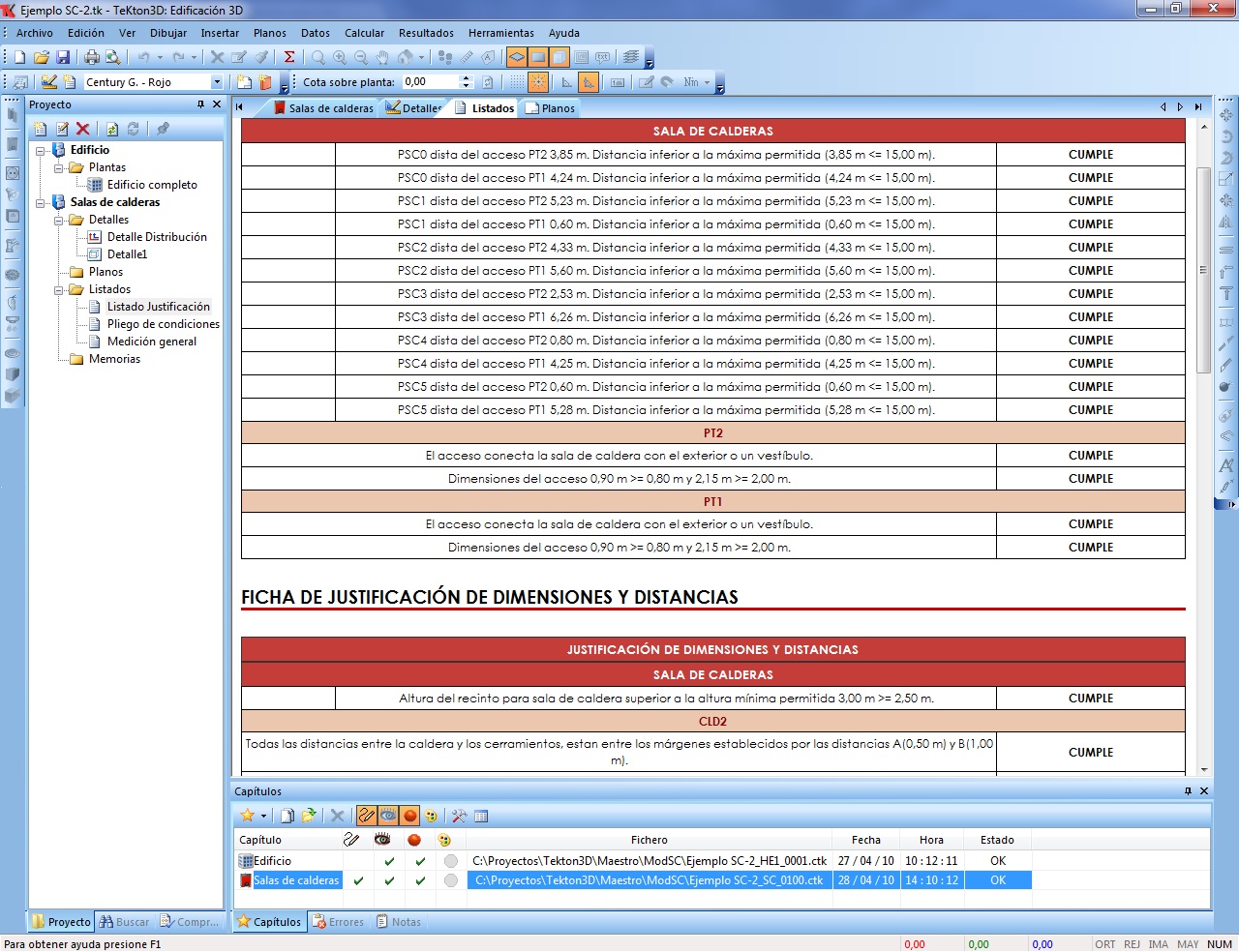
Task: Click the star icon in Capítulos toolbar
Action: pos(248,816)
